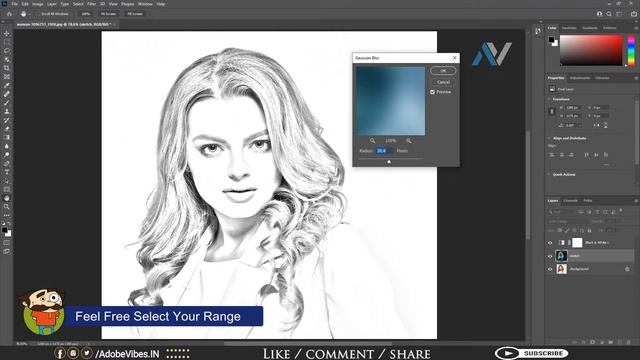Select the Healing Brush tool
This screenshot has width=640, height=360.
pos(7,94)
